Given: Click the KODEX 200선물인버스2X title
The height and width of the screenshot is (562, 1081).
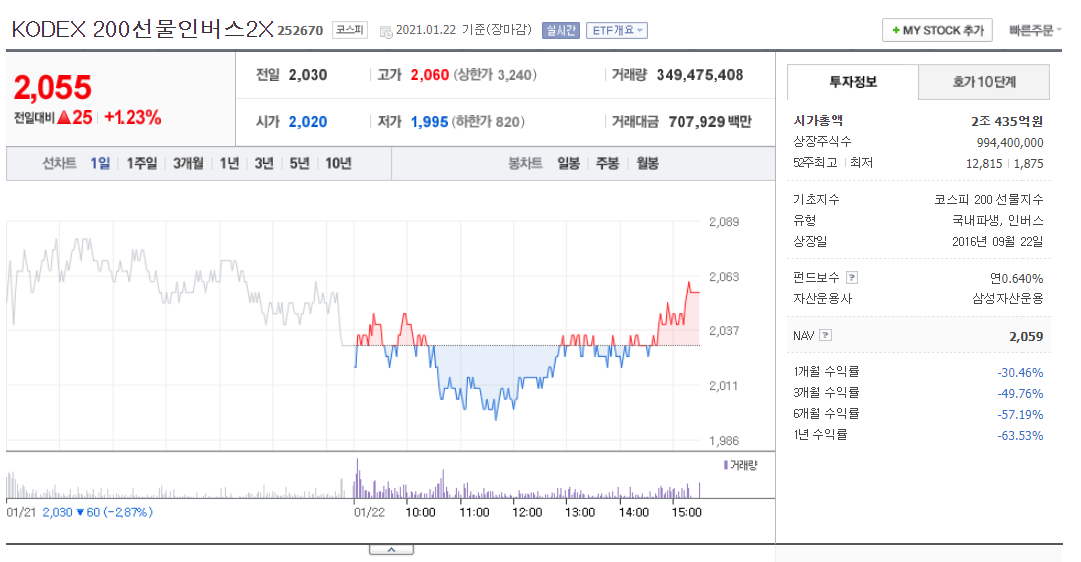Looking at the screenshot, I should [143, 30].
